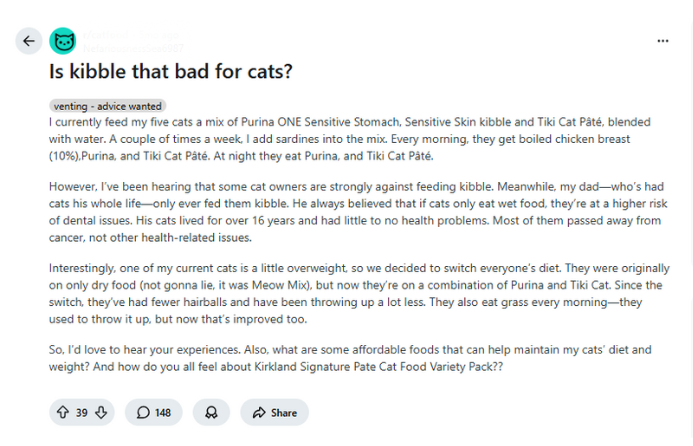Click the post title about kibble

pyautogui.click(x=171, y=71)
